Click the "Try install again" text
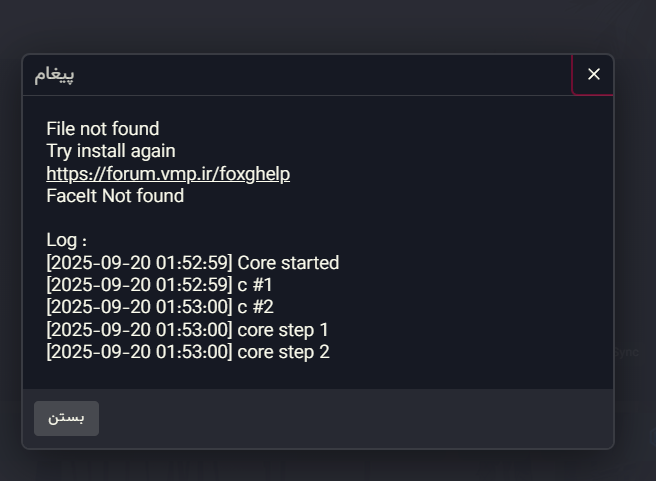This screenshot has height=481, width=656. pyautogui.click(x=110, y=151)
